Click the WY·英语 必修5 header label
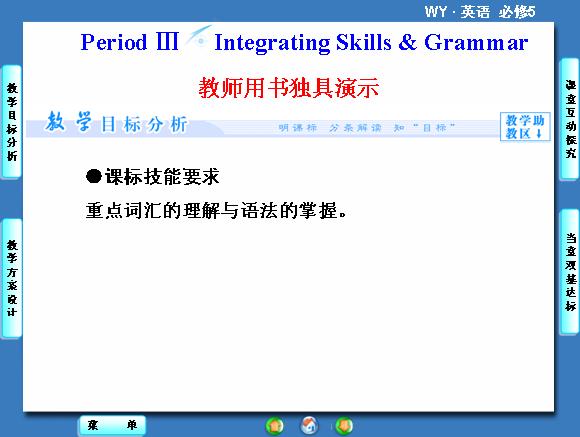 coord(480,12)
